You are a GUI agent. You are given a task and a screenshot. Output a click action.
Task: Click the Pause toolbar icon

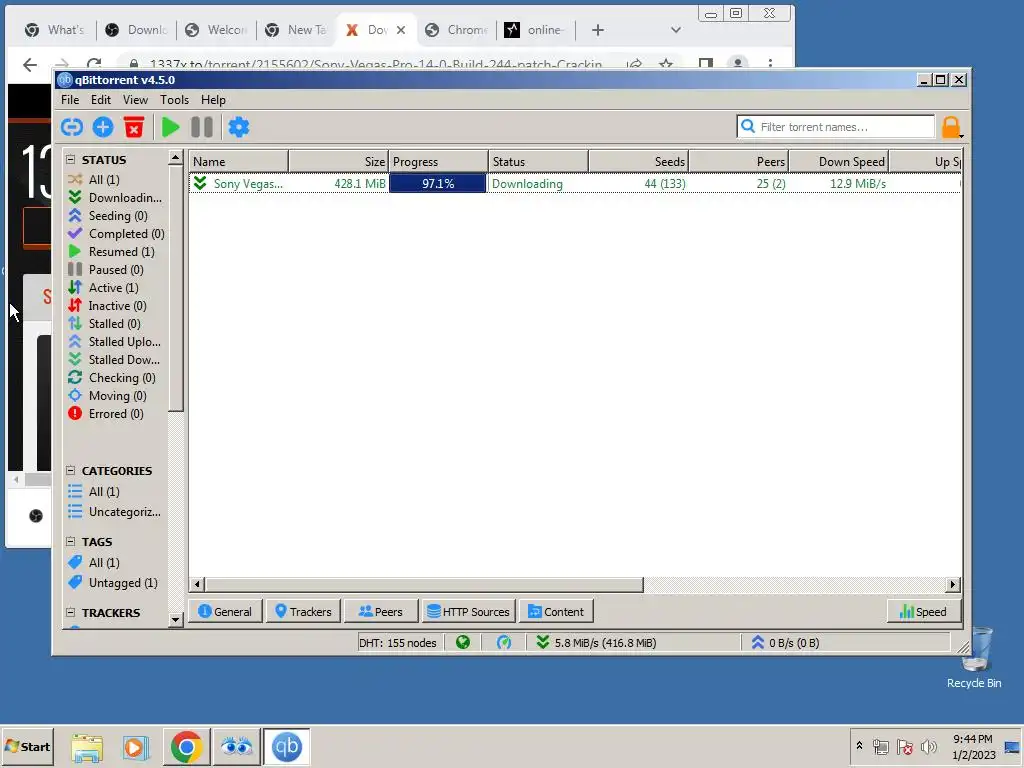(x=202, y=127)
